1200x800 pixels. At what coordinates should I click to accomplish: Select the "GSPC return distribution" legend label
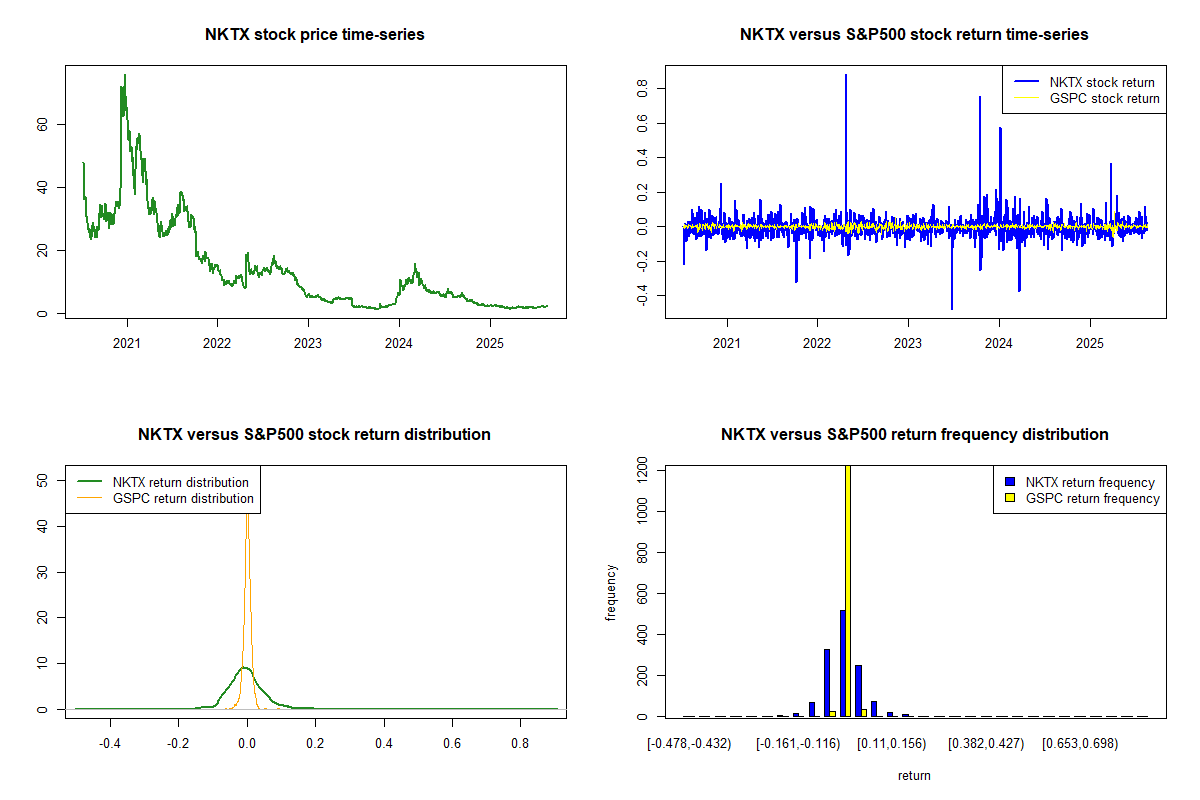coord(183,498)
